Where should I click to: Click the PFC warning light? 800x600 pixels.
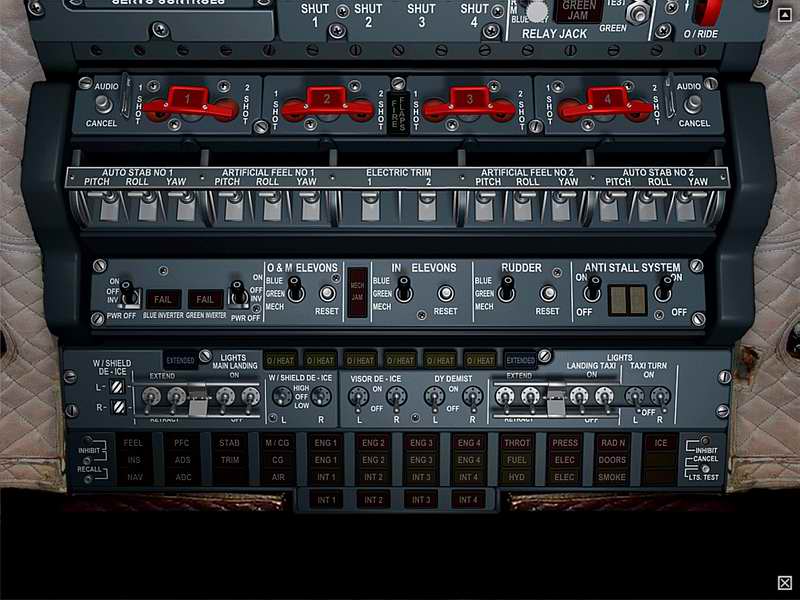pos(182,443)
